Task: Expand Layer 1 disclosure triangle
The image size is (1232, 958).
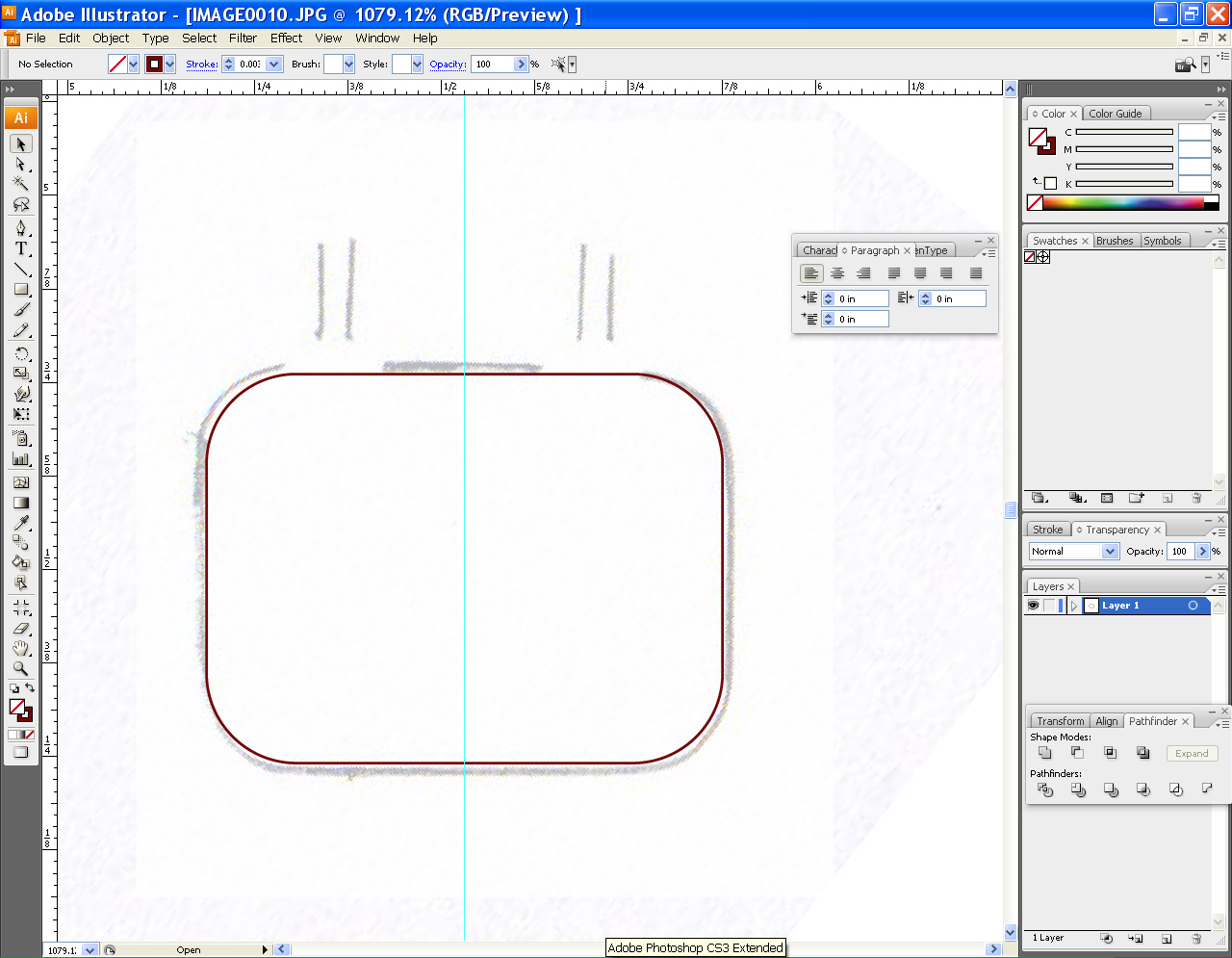Action: [x=1074, y=606]
